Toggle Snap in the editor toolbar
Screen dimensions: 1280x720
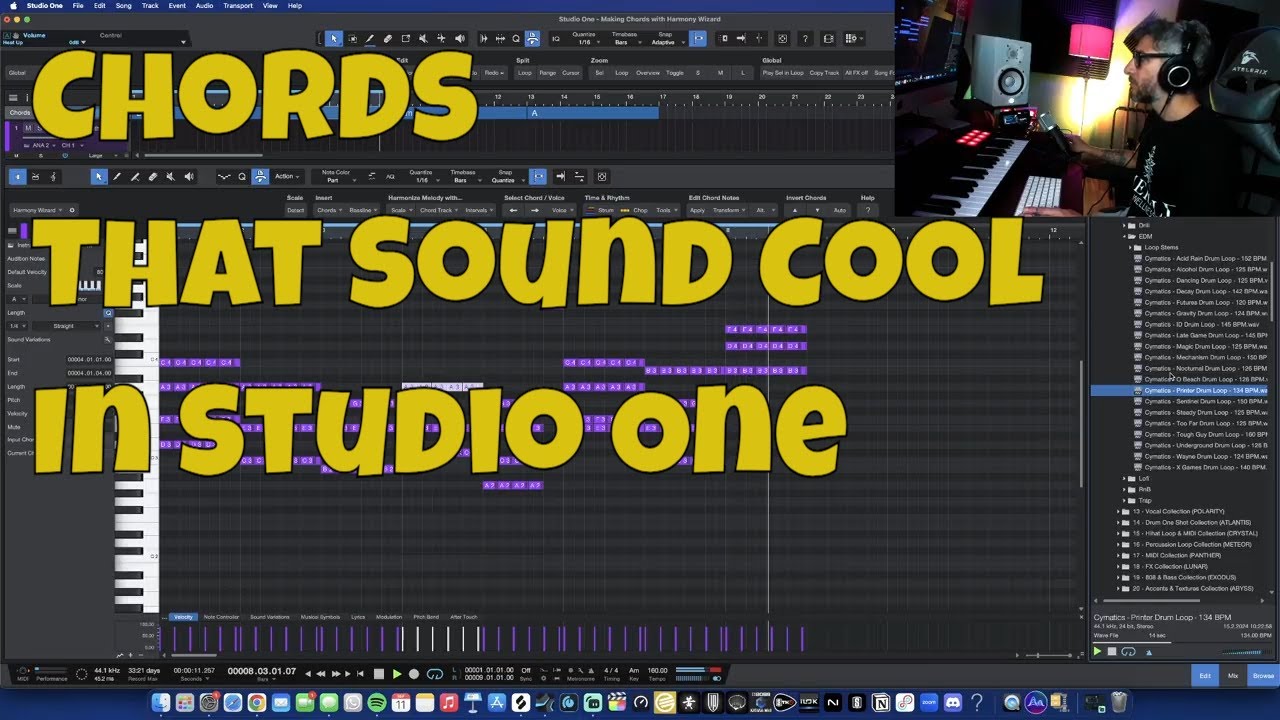tap(538, 177)
